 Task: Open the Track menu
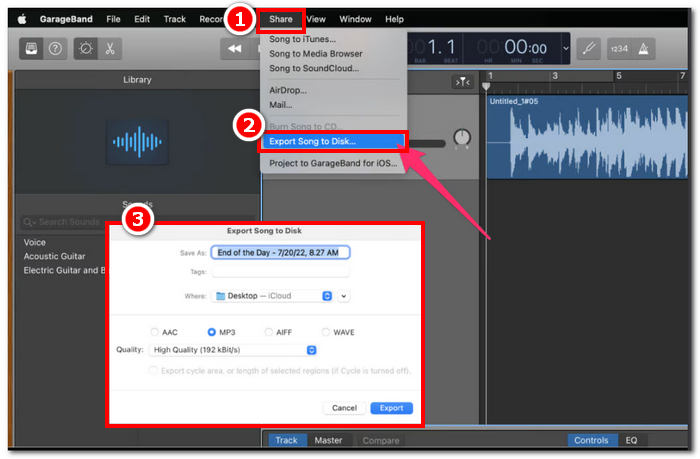[x=175, y=19]
